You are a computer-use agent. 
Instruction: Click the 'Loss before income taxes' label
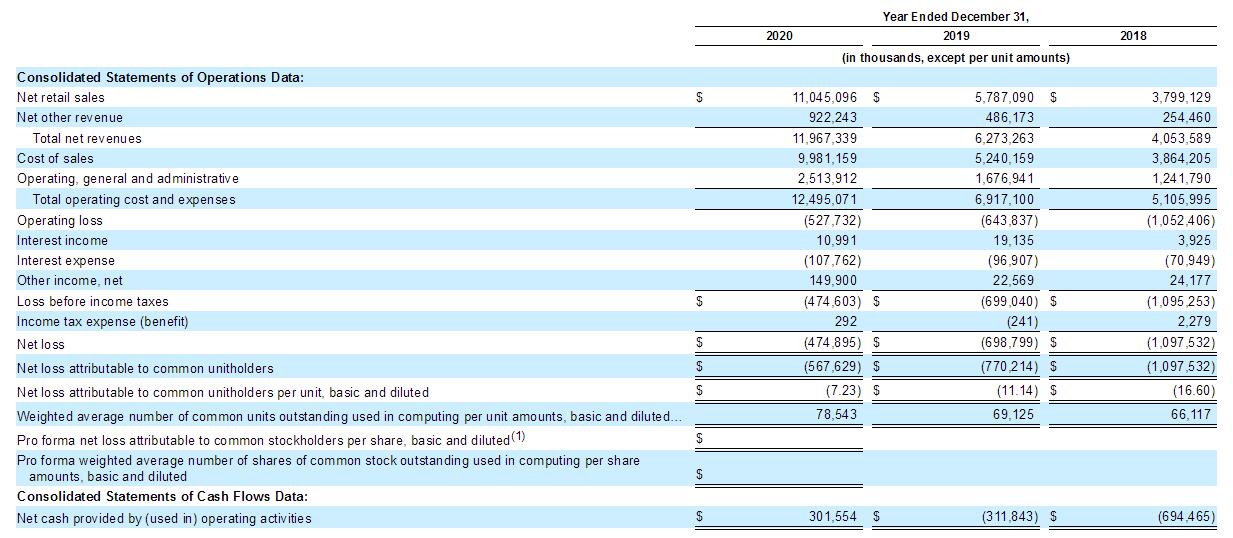(93, 302)
